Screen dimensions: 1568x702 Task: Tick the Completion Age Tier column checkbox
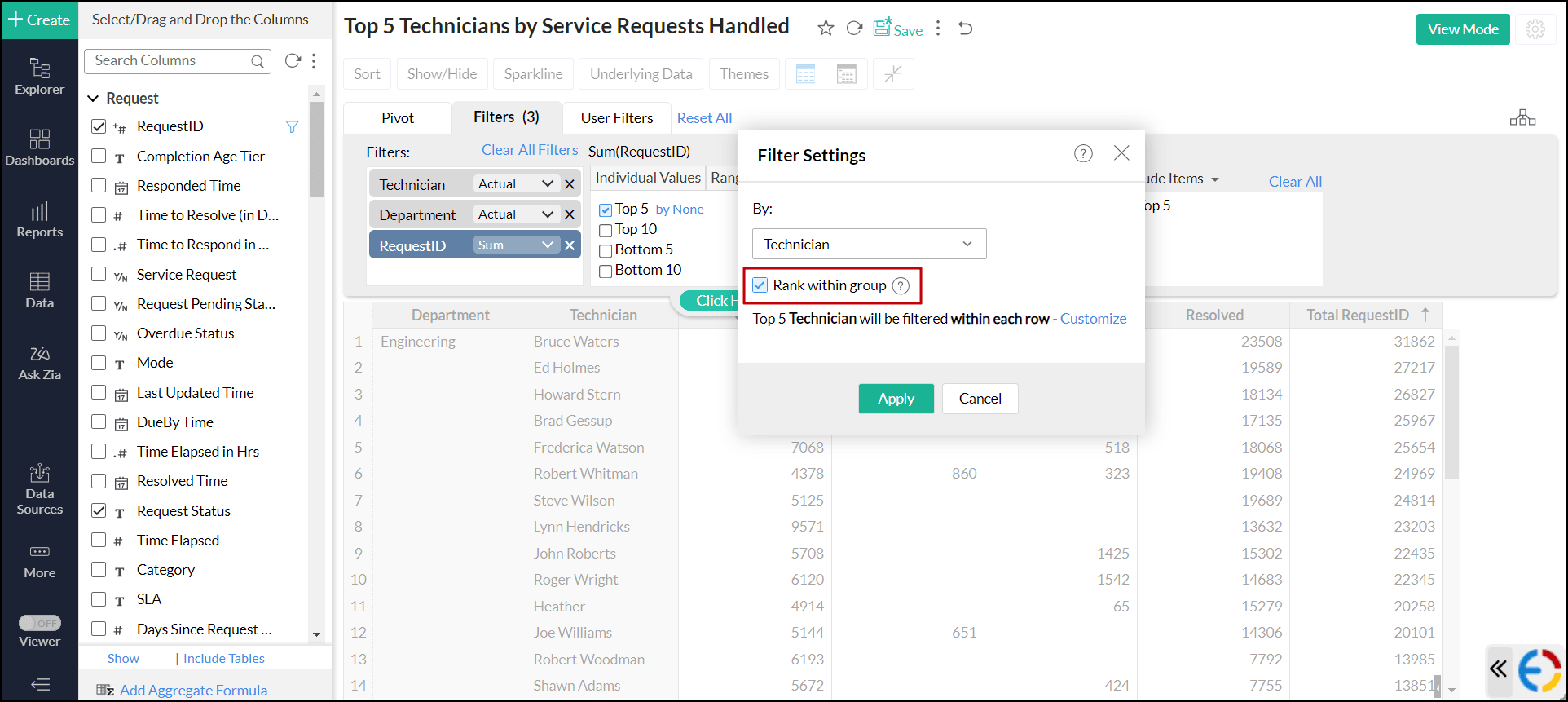click(99, 156)
